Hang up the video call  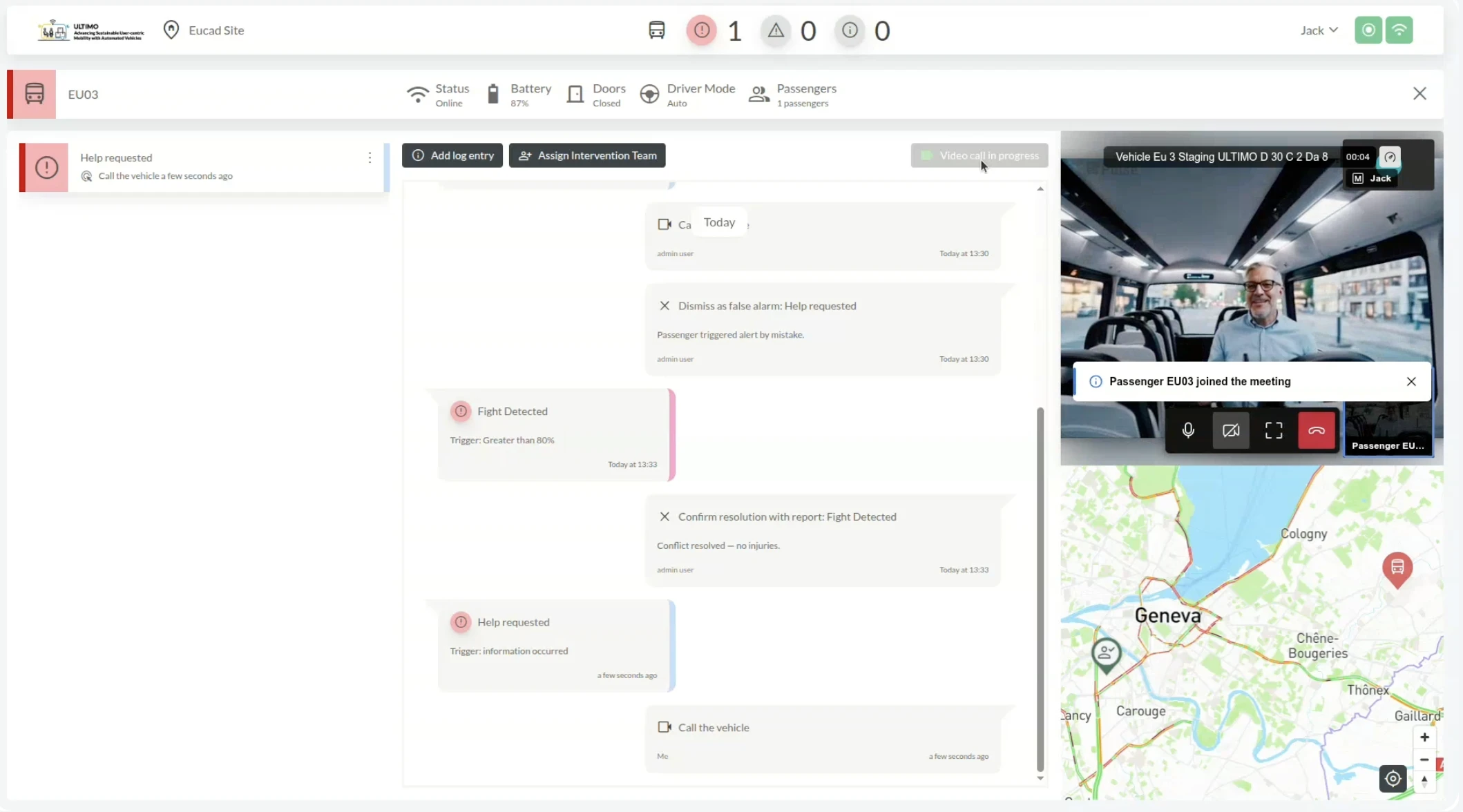click(x=1316, y=430)
